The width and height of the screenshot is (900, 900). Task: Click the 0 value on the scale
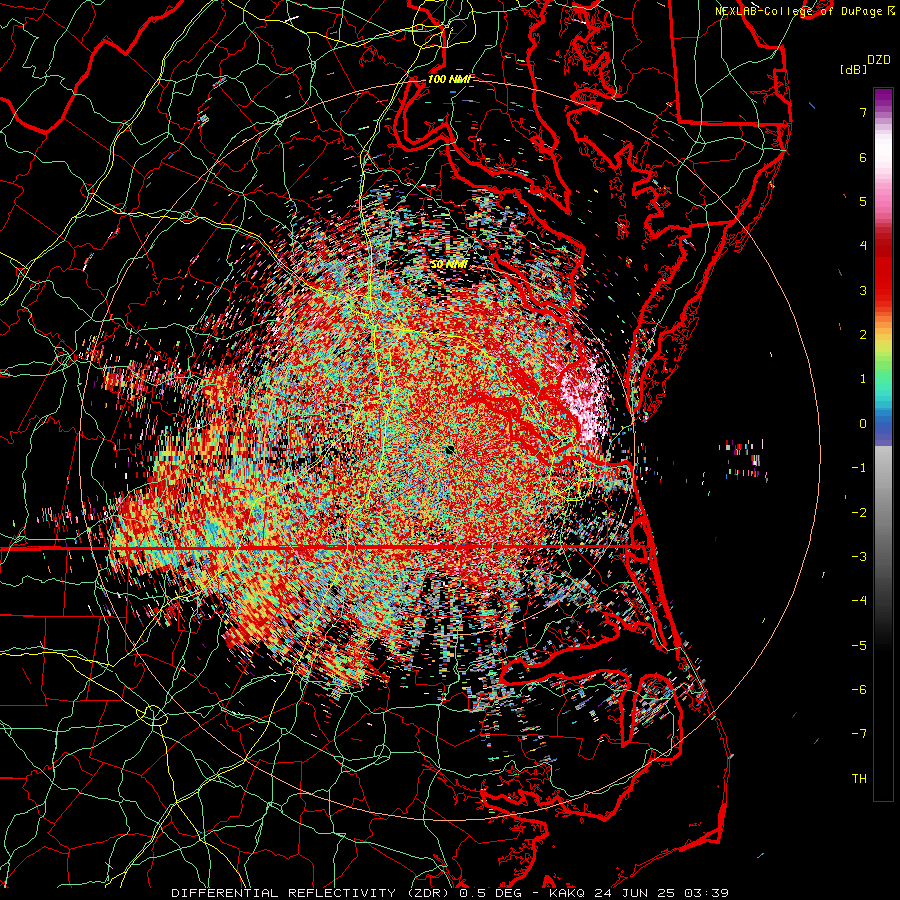[x=863, y=424]
